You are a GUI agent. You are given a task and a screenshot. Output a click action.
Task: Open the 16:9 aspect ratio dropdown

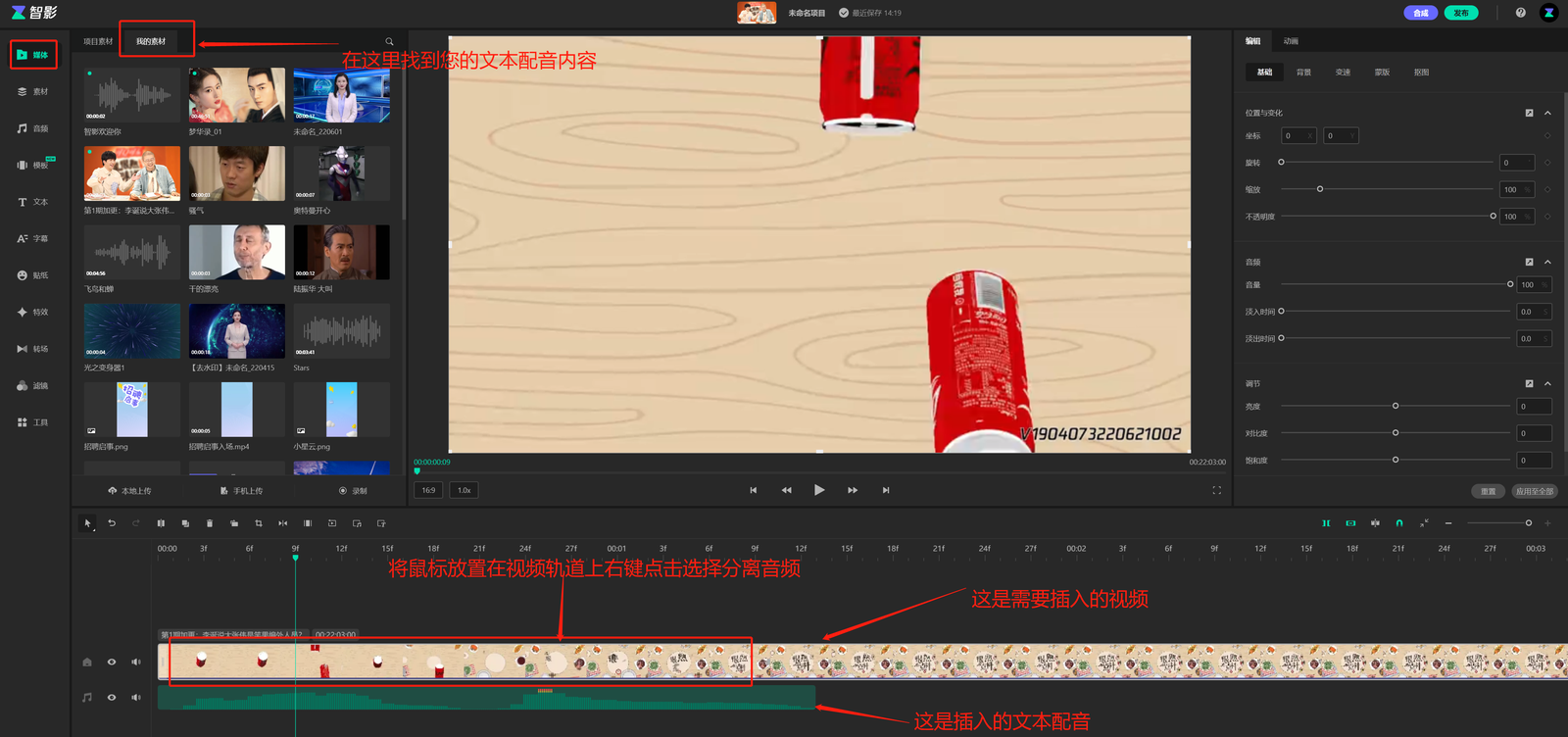click(428, 490)
